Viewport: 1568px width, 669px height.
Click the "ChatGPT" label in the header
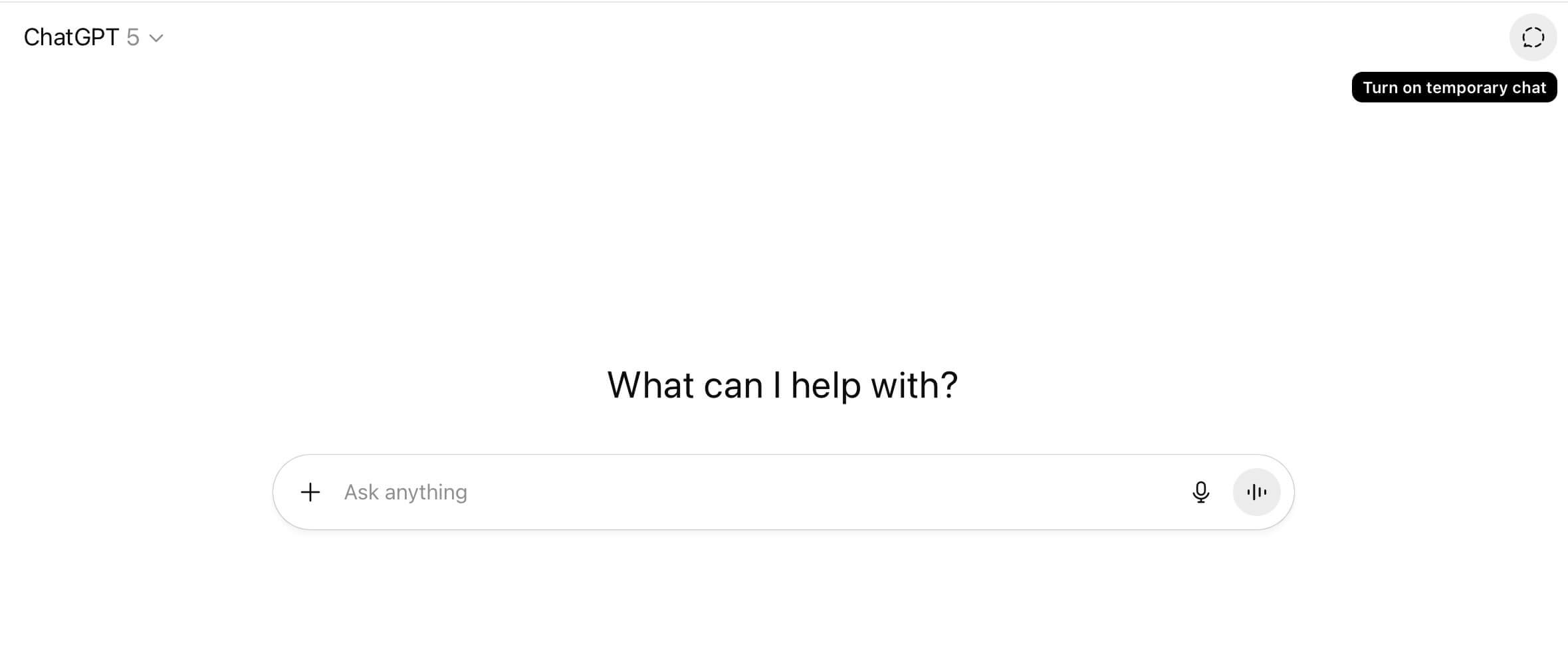tap(71, 37)
